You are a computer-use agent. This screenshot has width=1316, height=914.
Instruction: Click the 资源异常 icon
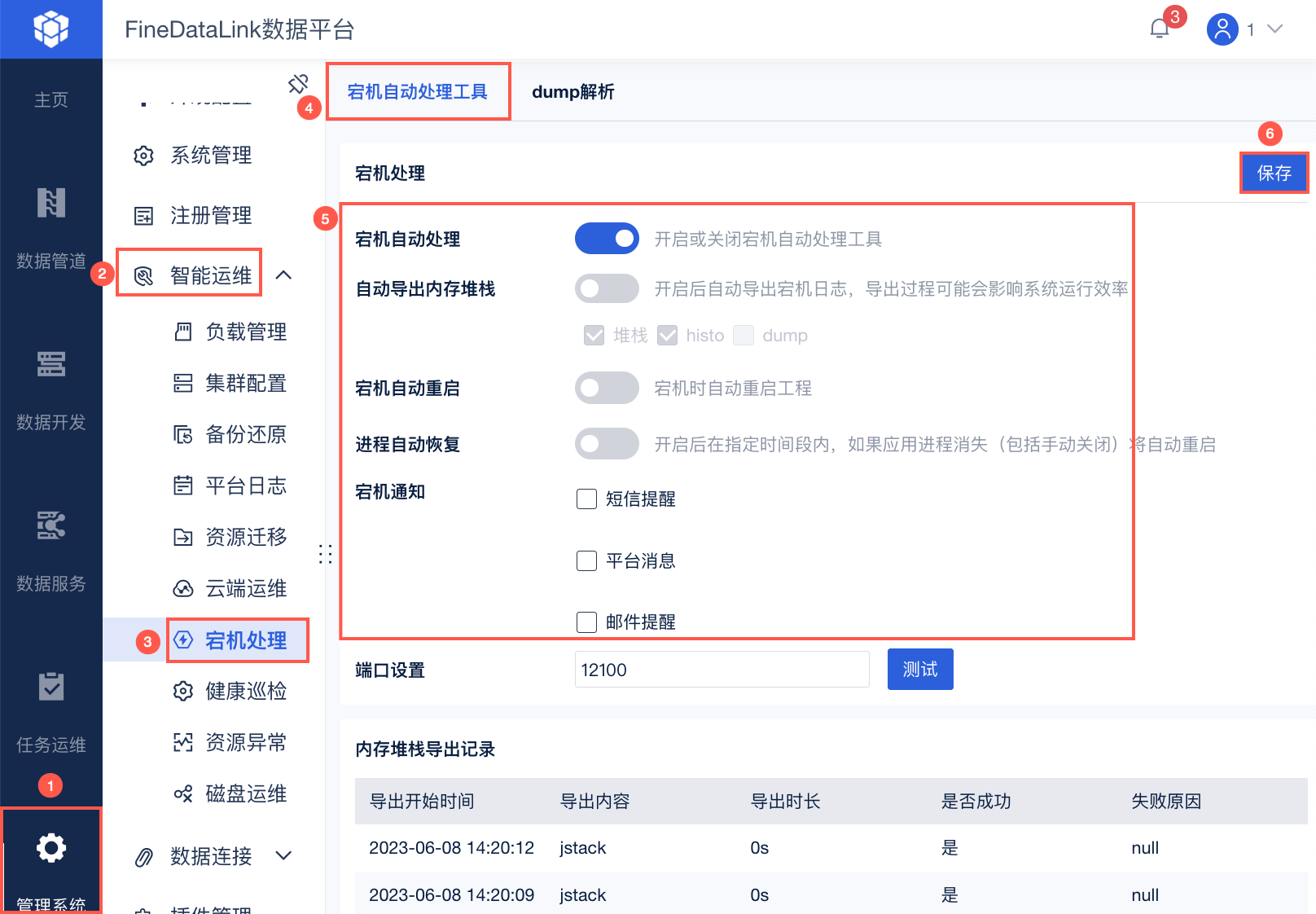point(183,742)
